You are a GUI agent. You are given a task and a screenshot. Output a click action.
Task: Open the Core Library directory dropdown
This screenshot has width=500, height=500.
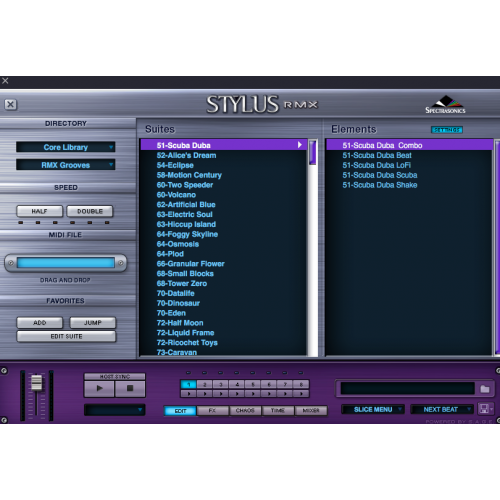click(66, 147)
